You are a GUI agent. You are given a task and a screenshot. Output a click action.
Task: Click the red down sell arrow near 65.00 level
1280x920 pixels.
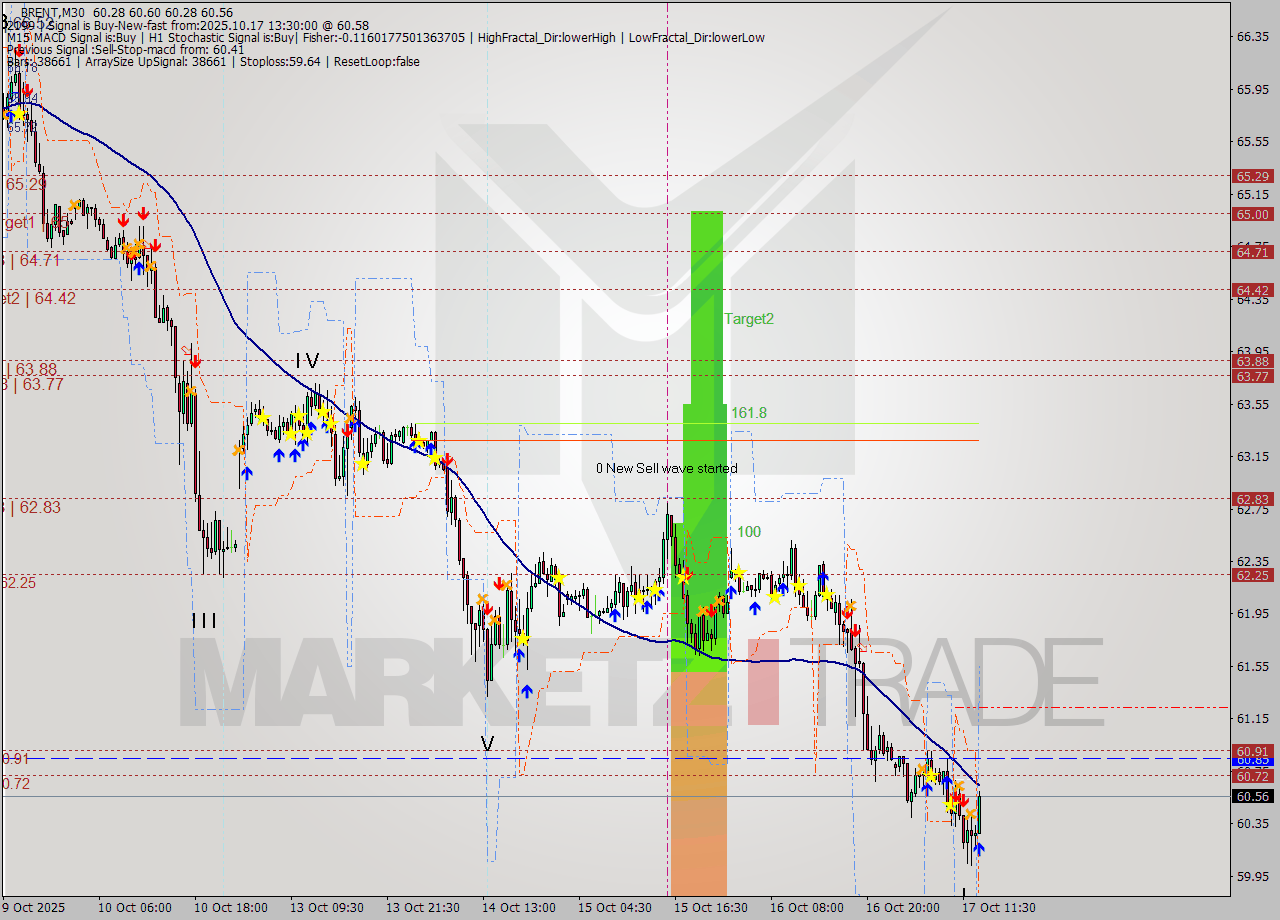point(143,212)
